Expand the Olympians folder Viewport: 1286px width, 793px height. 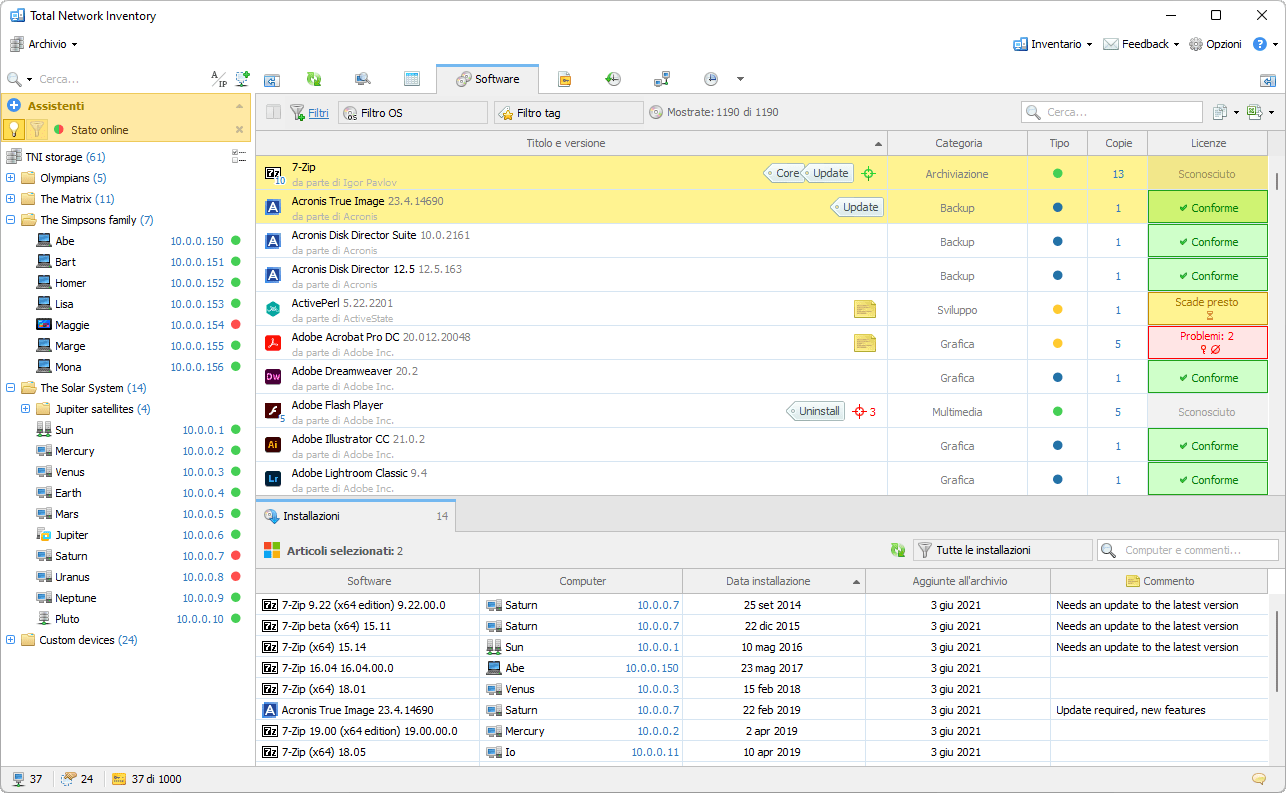[x=11, y=178]
